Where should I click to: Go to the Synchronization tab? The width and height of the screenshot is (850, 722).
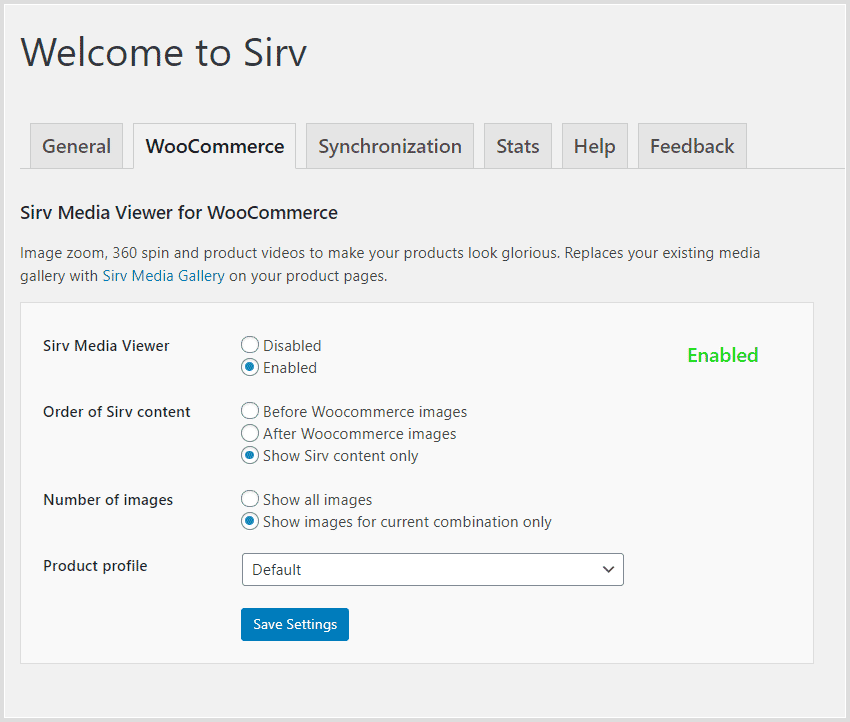[x=390, y=146]
